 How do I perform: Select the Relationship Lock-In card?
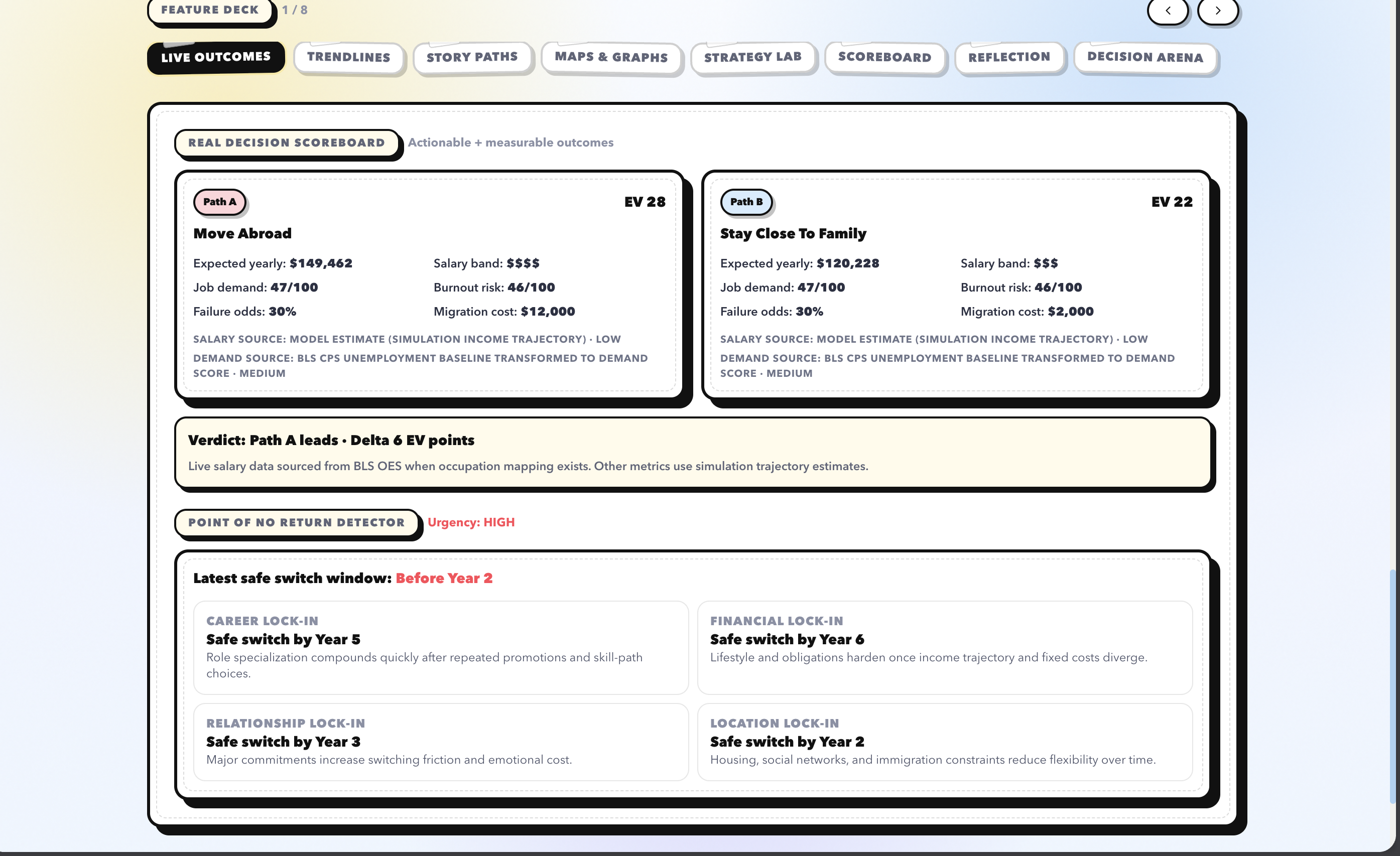point(440,742)
